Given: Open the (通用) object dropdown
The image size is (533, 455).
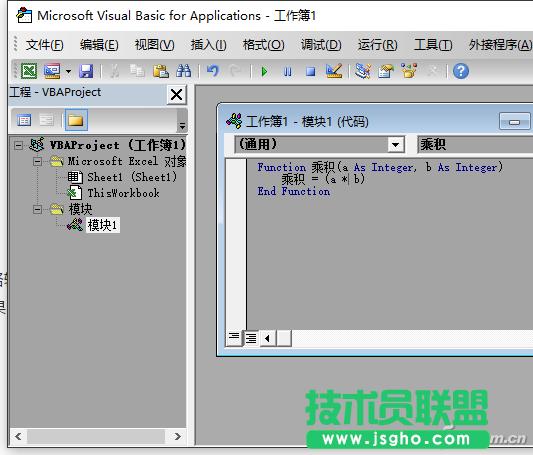Looking at the screenshot, I should pos(395,145).
